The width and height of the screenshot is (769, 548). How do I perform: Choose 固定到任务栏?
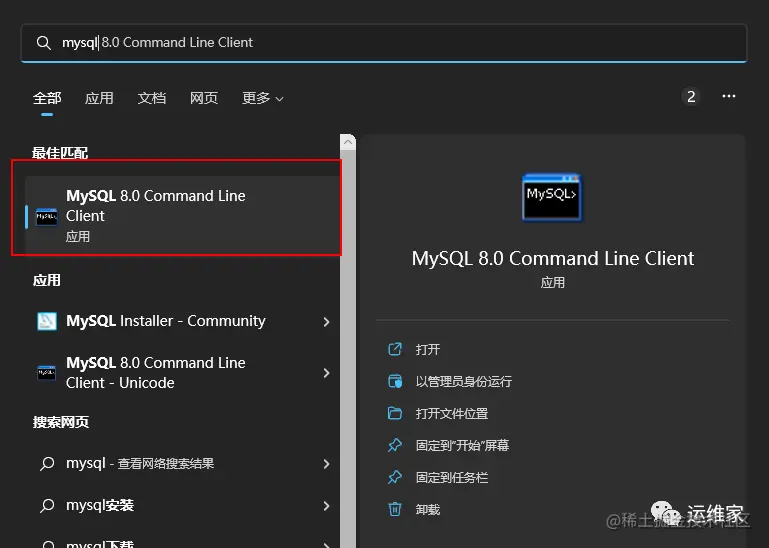452,477
